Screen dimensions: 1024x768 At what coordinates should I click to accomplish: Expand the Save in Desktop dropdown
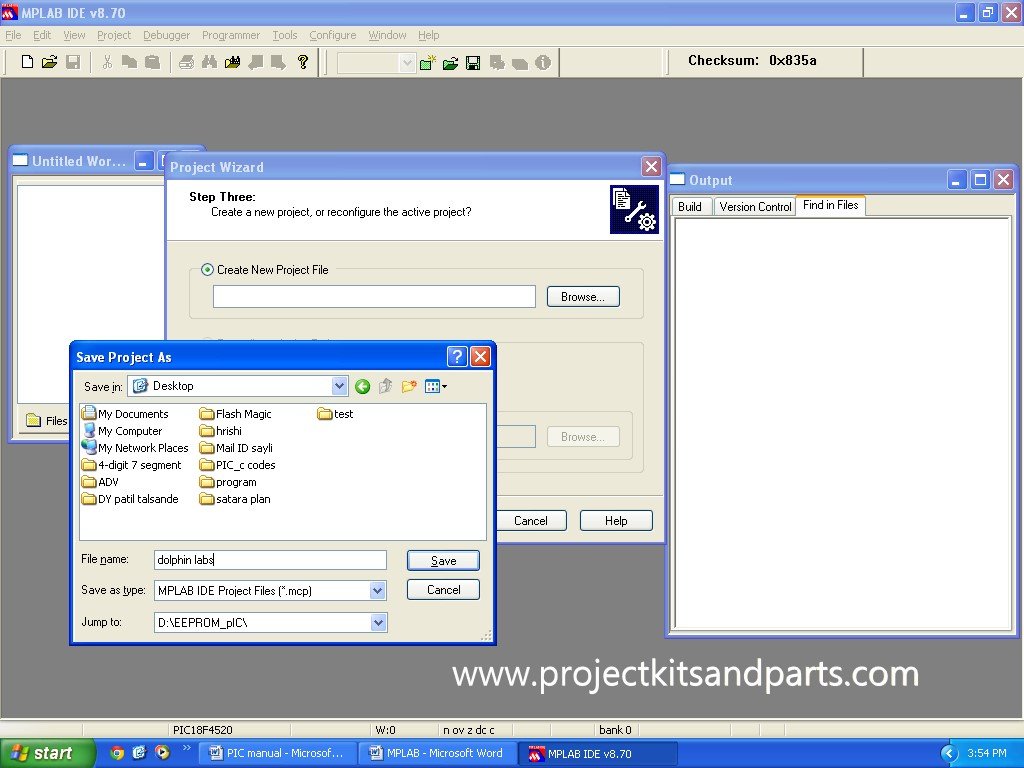tap(339, 386)
